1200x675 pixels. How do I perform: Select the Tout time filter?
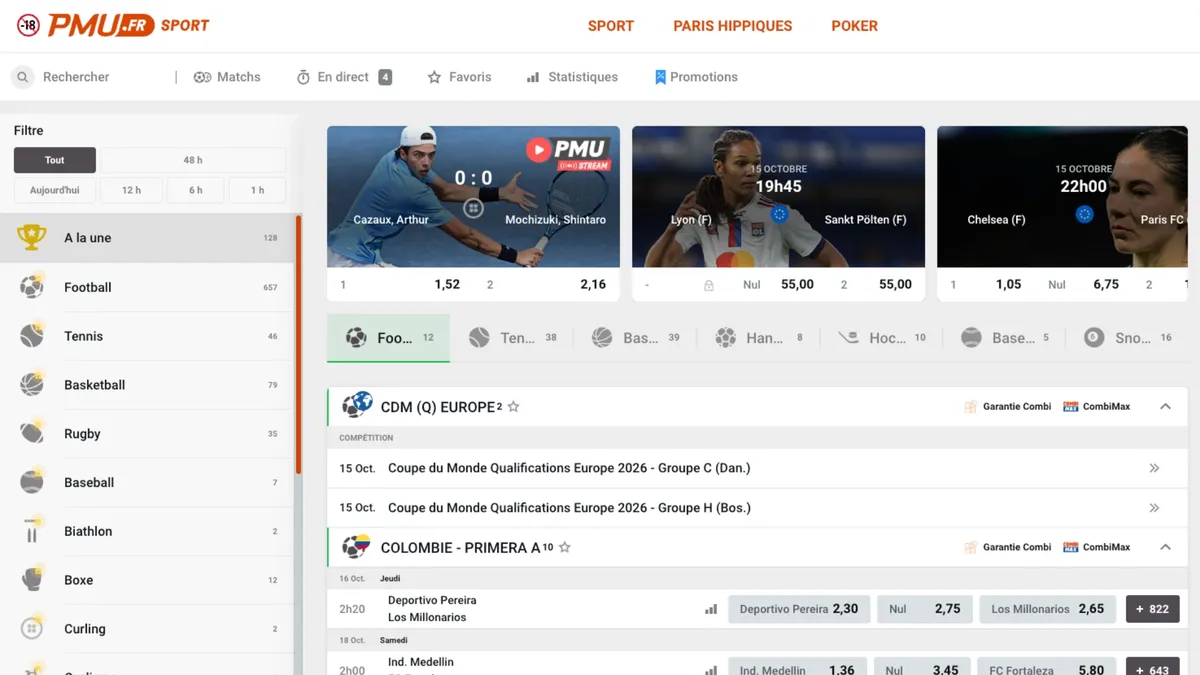[55, 160]
